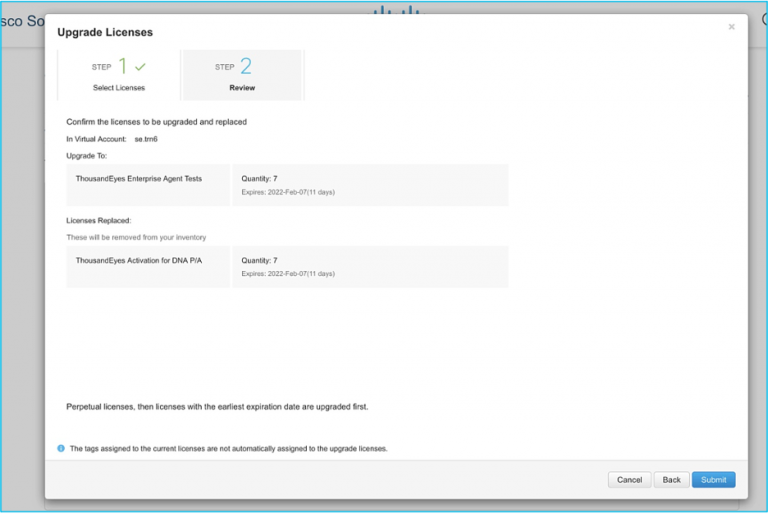Click the expiry date under Licenses Replaced
The image size is (768, 514).
tap(288, 273)
